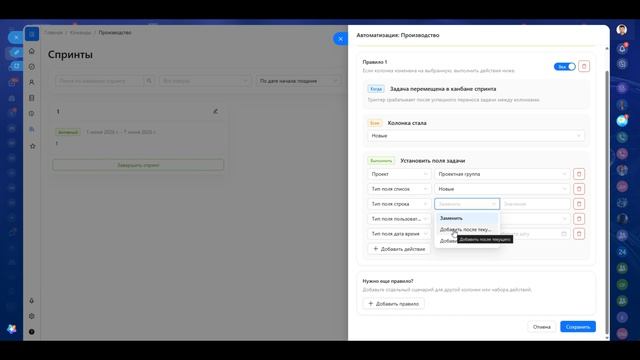Image resolution: width=640 pixels, height=360 pixels.
Task: Close the automation panel with round blue X
Action: (x=340, y=39)
